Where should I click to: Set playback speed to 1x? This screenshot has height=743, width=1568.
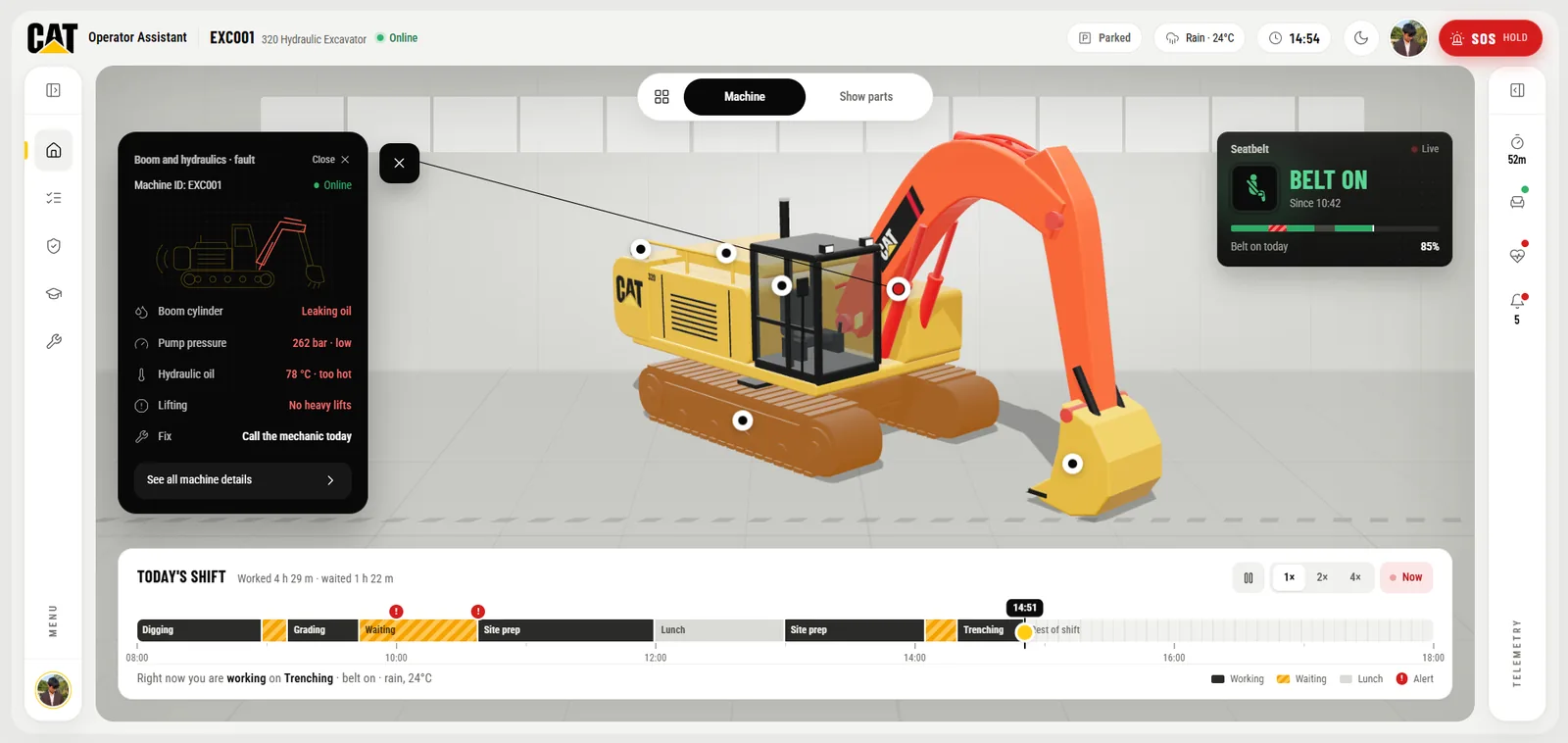1289,577
